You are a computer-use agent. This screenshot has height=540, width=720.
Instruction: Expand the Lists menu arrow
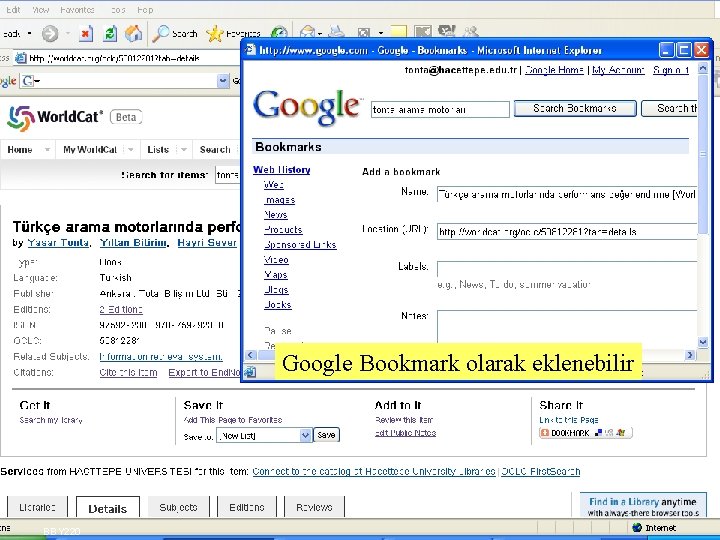[x=184, y=149]
